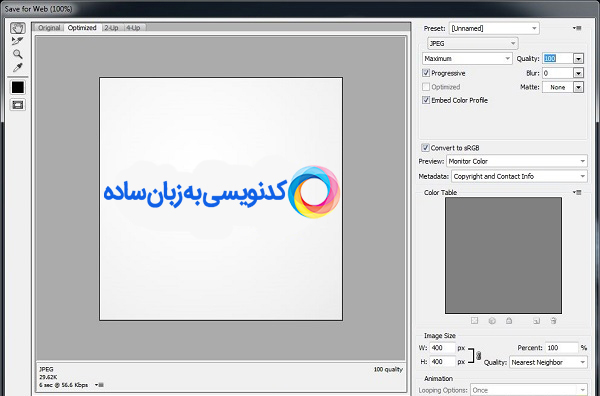Open the Color Table panel menu
Screen dimensions: 600x396
(x=577, y=192)
